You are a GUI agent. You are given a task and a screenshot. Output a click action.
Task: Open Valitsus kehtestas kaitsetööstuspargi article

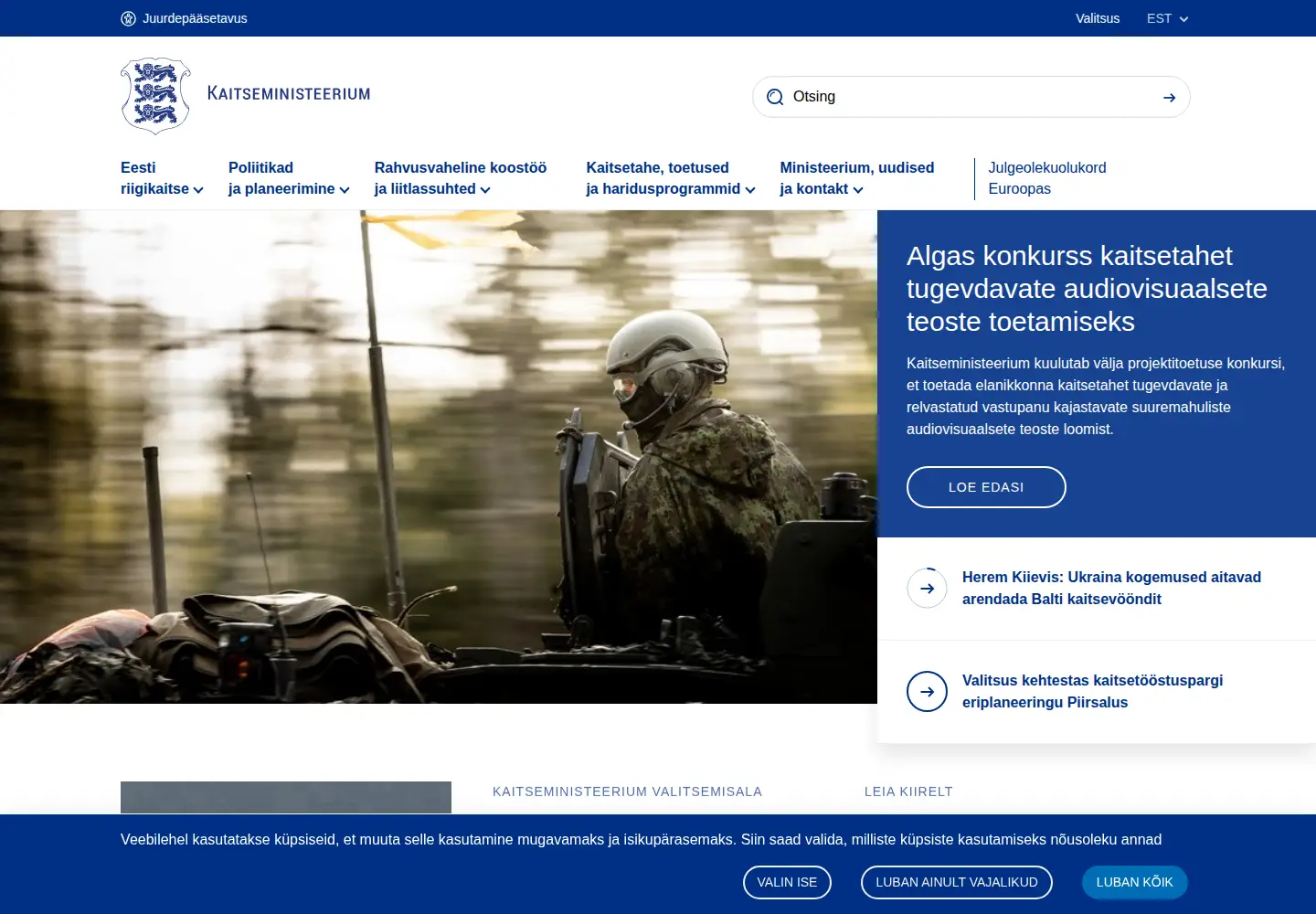(x=1092, y=691)
